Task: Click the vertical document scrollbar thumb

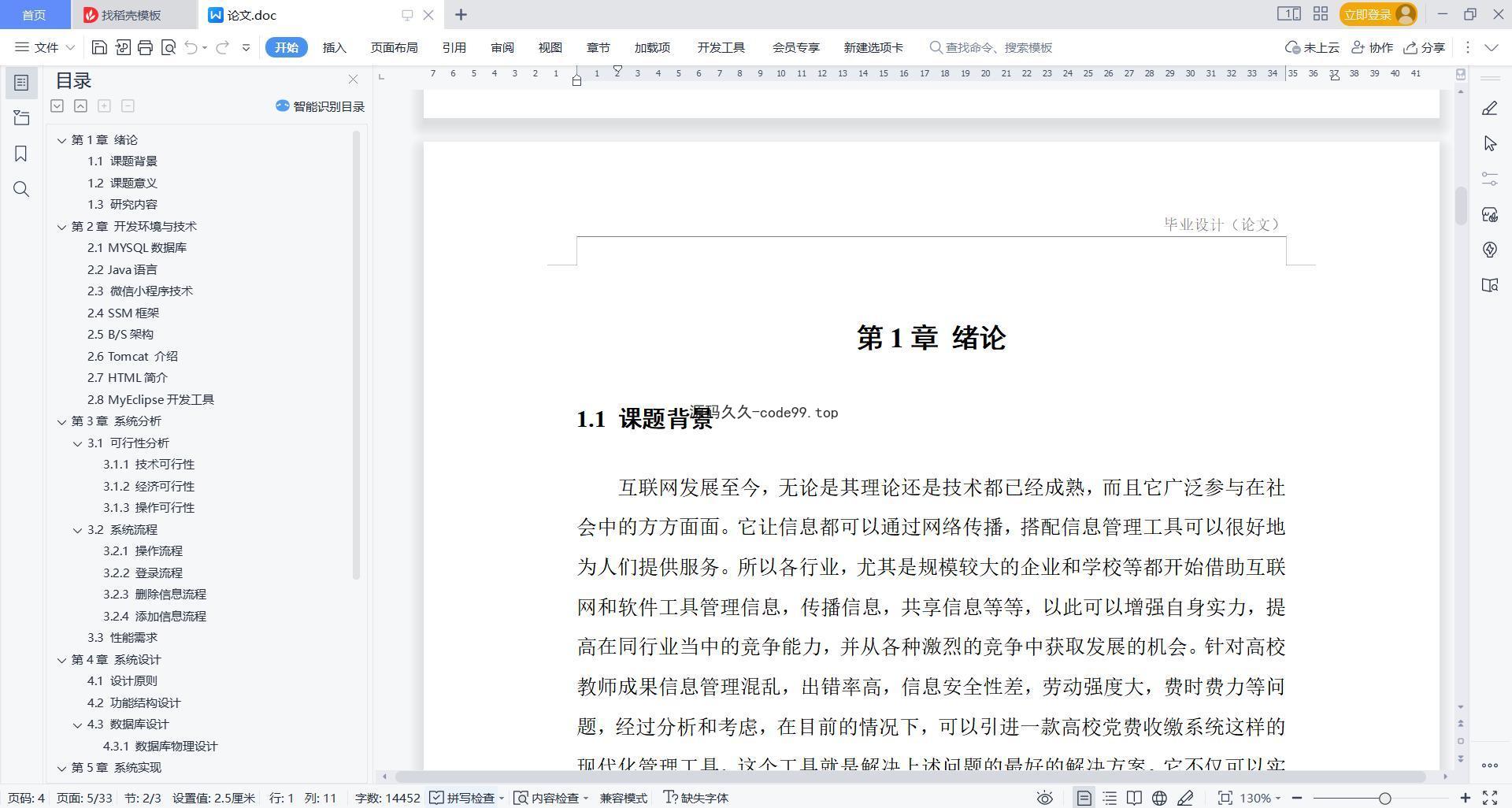Action: pyautogui.click(x=1461, y=206)
